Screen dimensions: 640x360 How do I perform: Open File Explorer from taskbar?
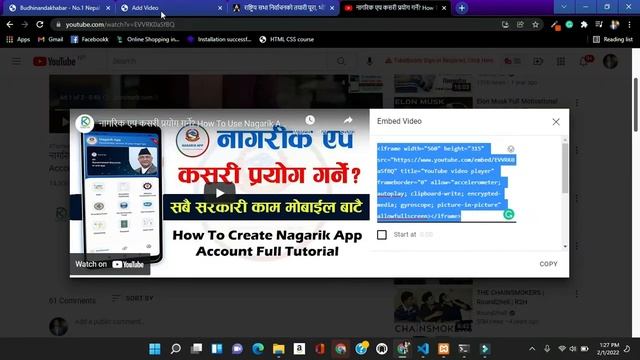279,349
